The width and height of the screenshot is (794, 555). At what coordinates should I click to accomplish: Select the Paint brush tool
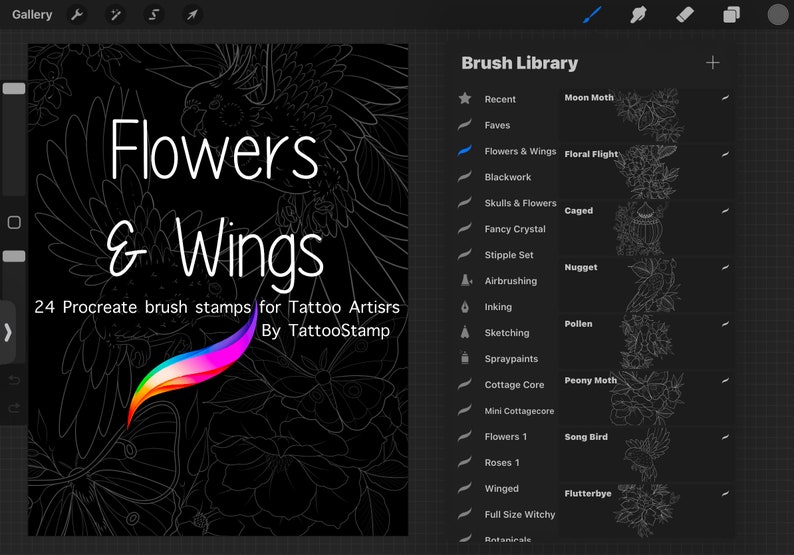pos(592,15)
